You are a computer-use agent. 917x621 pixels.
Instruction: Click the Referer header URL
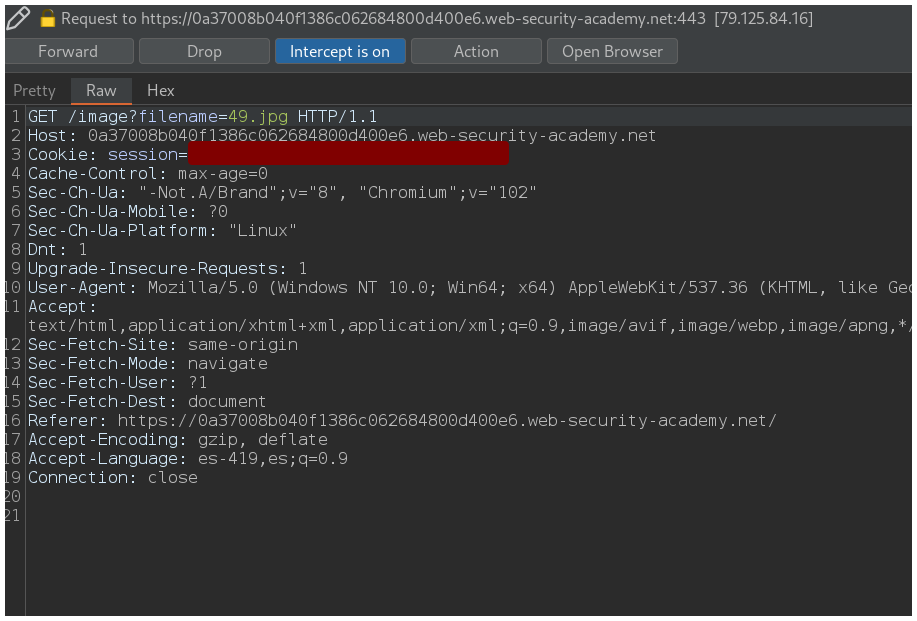tap(446, 421)
